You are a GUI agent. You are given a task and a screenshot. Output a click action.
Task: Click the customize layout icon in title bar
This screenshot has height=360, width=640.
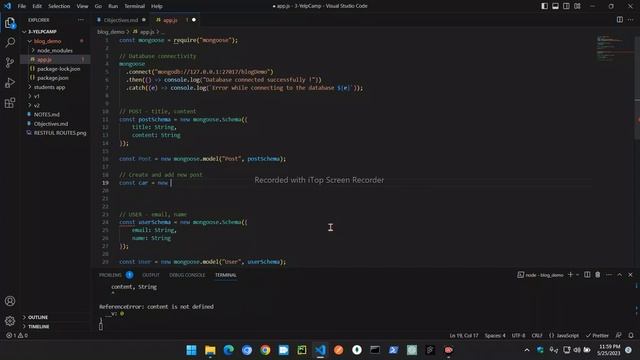click(577, 6)
